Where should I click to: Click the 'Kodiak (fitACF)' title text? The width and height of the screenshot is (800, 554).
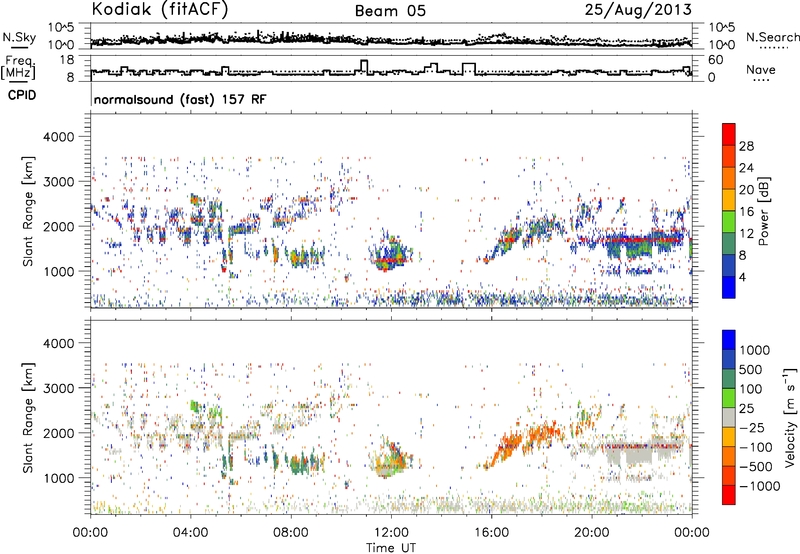[160, 9]
